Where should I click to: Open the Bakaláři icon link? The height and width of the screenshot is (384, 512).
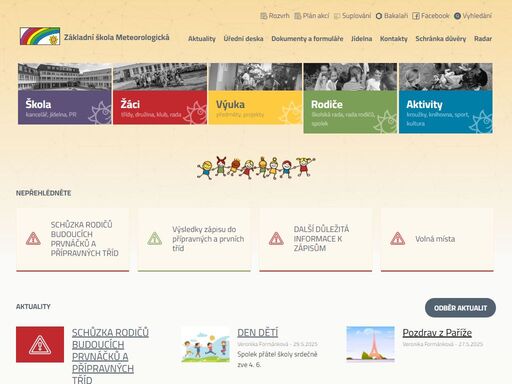pos(379,16)
